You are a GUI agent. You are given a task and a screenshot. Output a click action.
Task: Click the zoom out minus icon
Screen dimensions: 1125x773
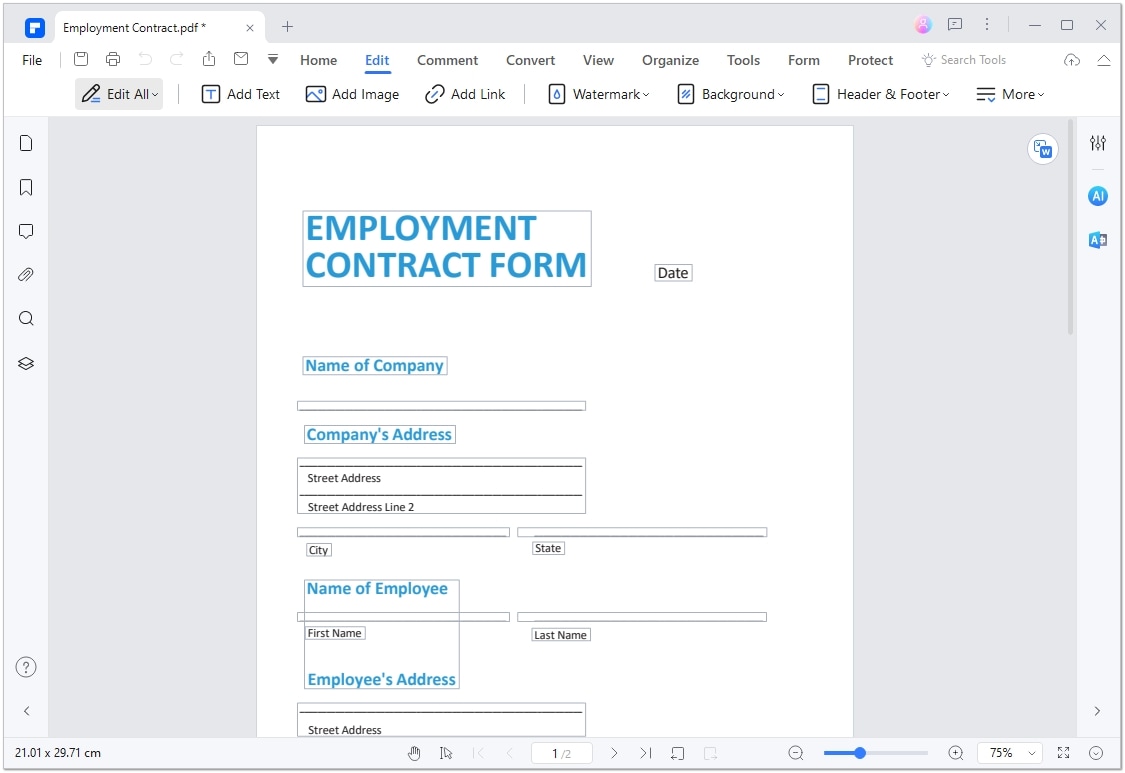[x=796, y=753]
